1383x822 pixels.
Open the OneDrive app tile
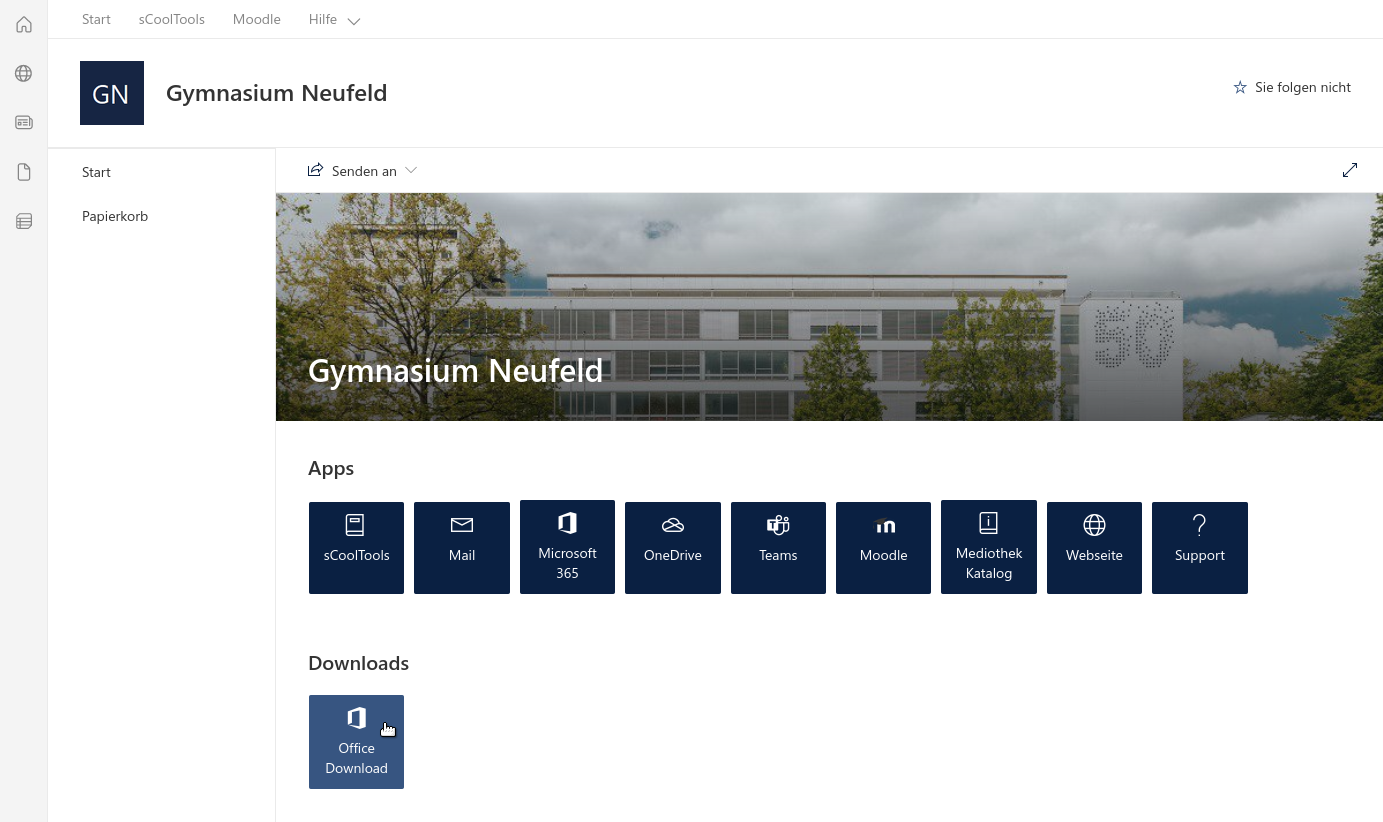[x=672, y=547]
